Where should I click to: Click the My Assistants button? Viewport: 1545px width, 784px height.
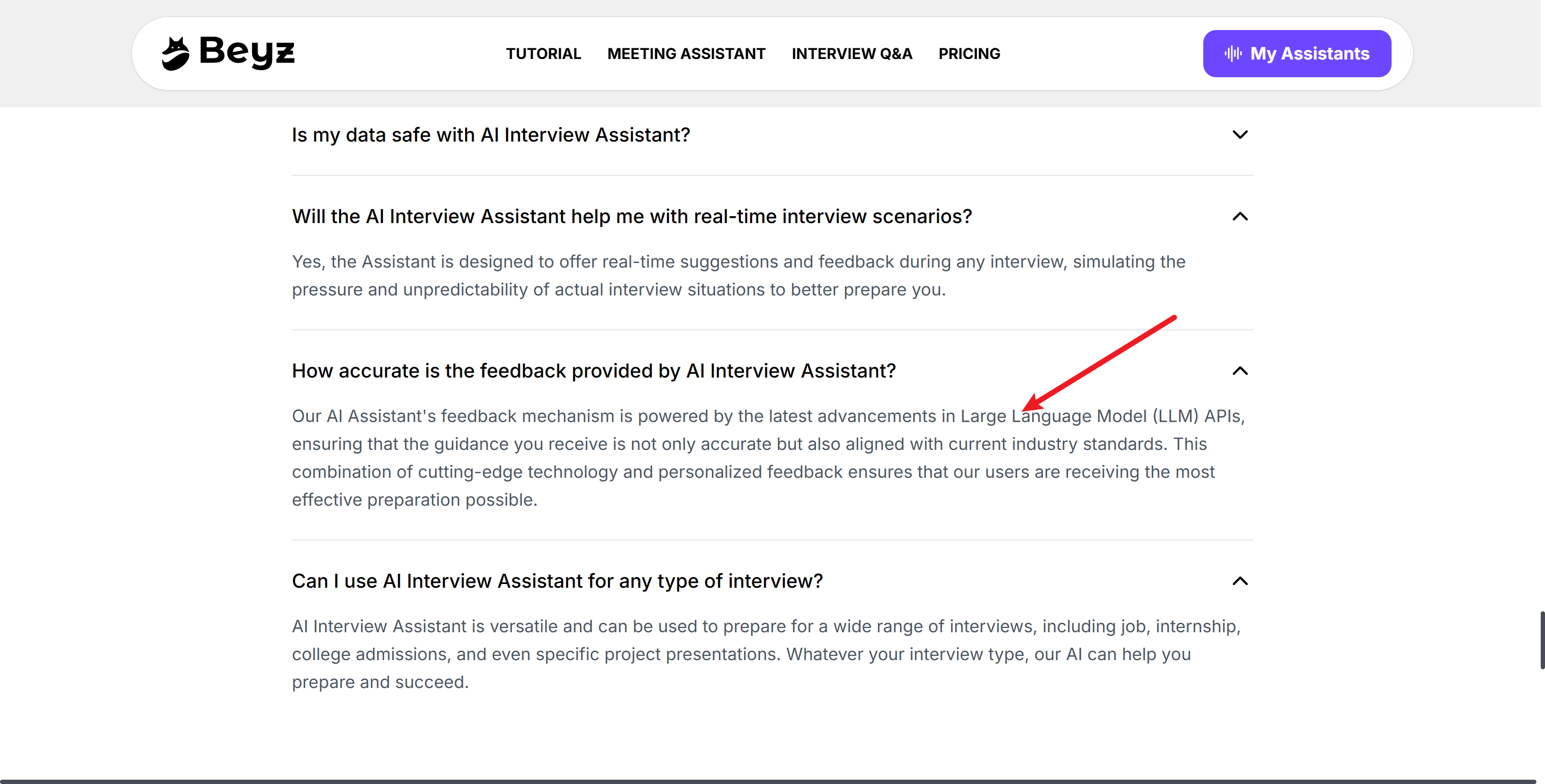1296,53
